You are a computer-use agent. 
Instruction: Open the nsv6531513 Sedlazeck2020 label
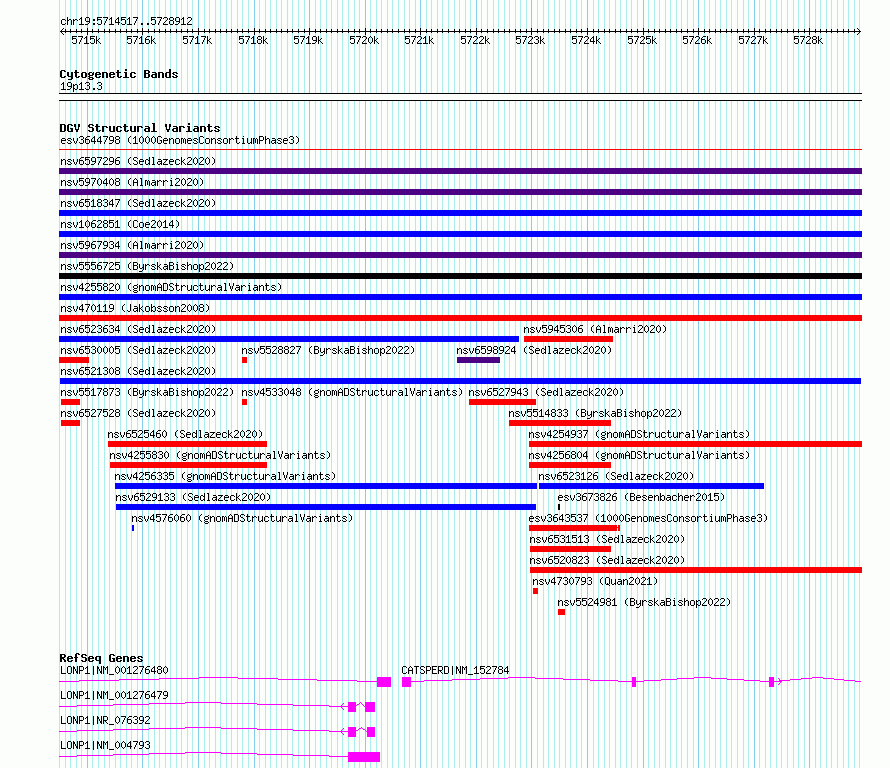(607, 539)
